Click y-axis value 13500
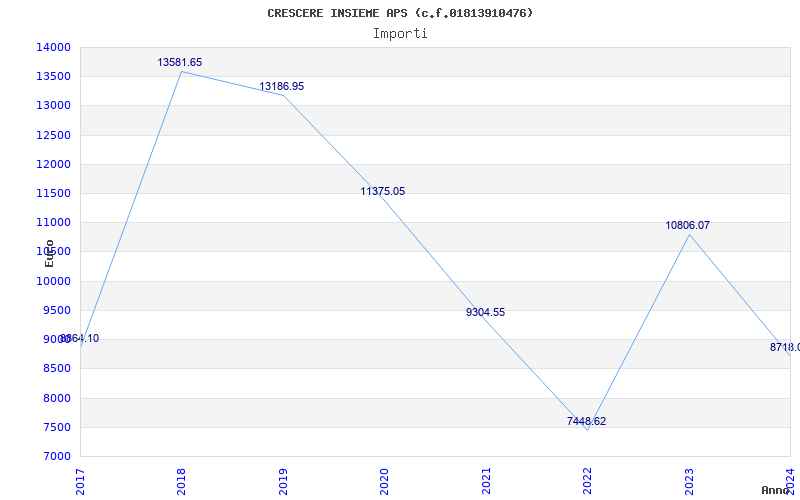 53,77
